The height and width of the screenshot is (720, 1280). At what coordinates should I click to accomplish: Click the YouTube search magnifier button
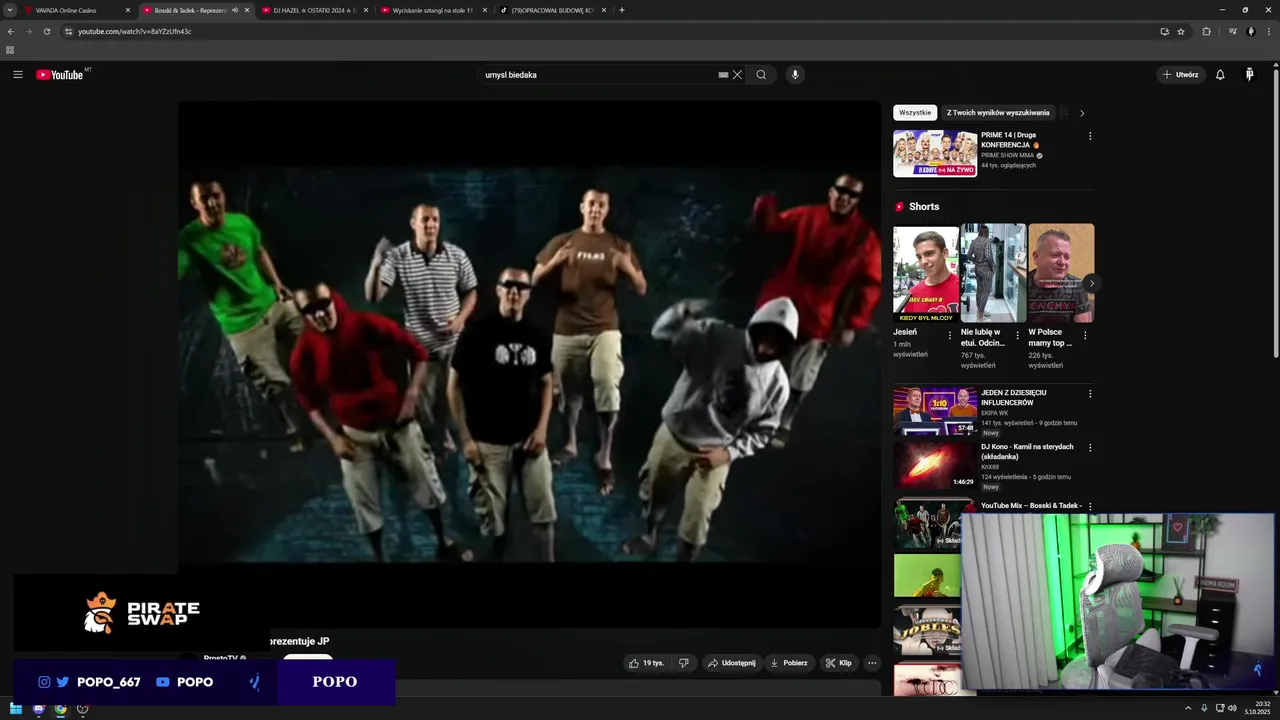761,75
